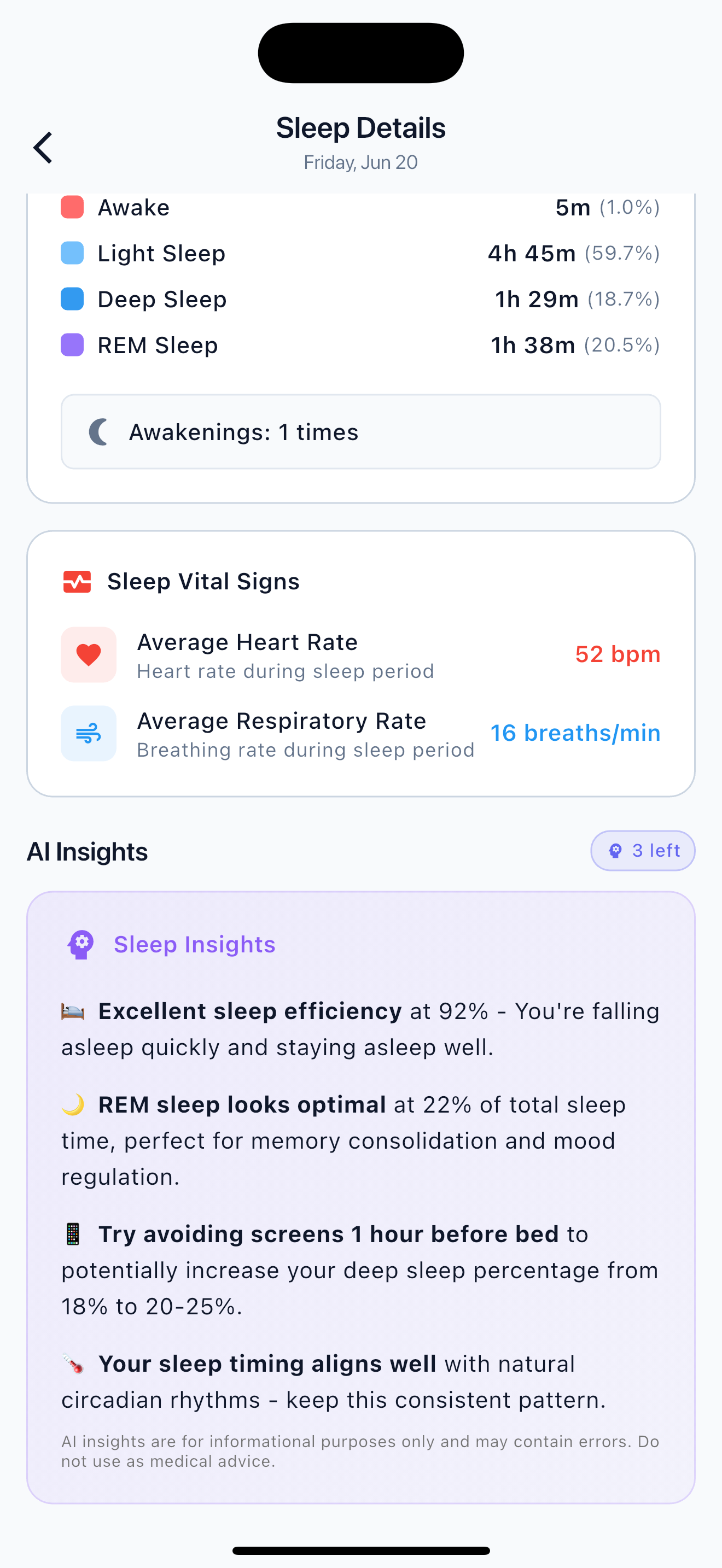Tap the AI insights disclaimer text
This screenshot has width=722, height=1568.
pos(360,1451)
